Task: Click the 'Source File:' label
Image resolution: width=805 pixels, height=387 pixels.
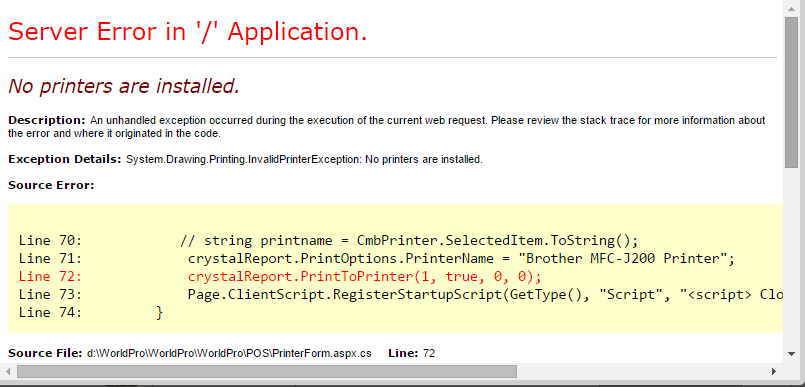Action: [x=45, y=353]
